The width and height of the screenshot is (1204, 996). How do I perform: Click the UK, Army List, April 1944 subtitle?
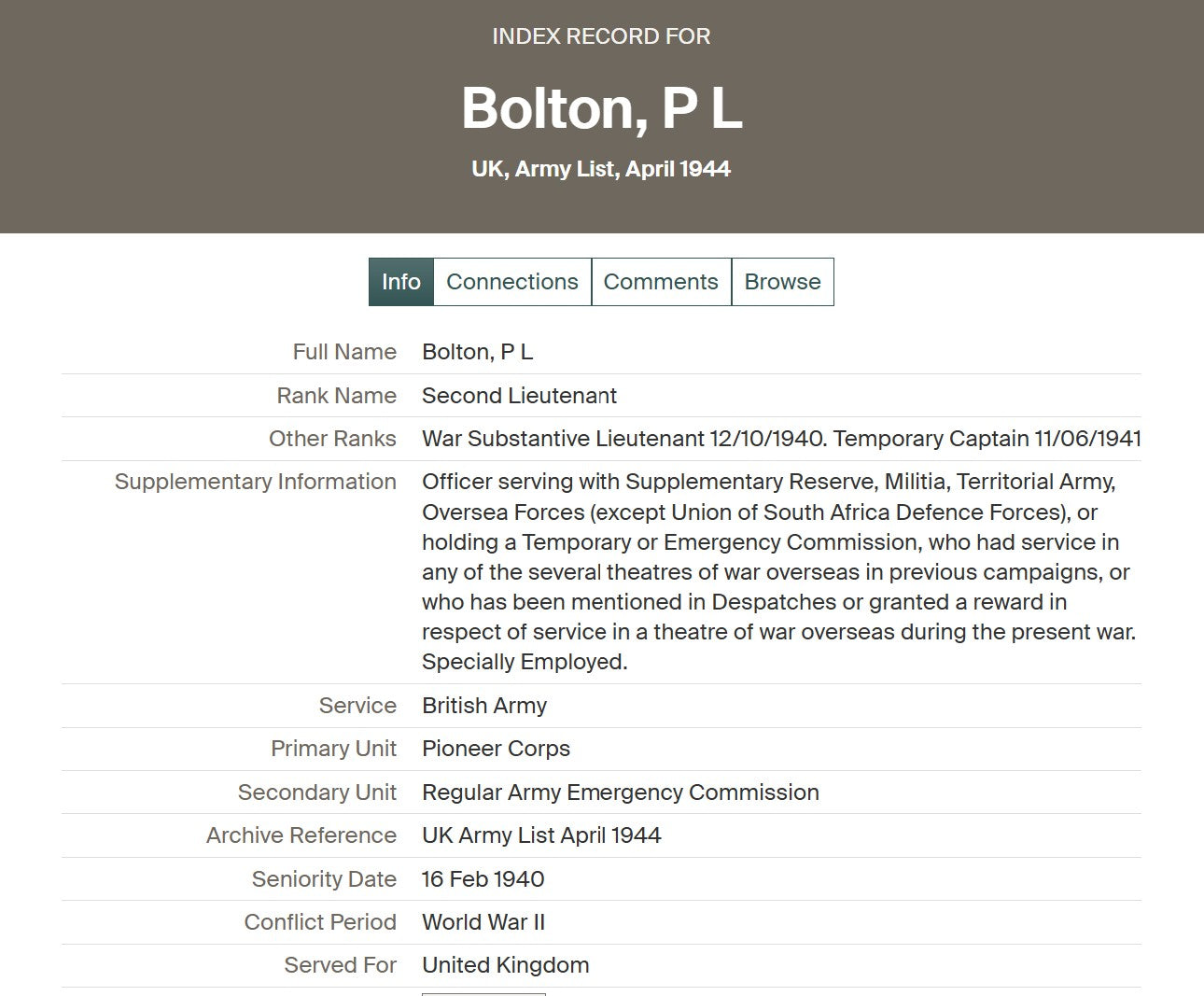601,169
